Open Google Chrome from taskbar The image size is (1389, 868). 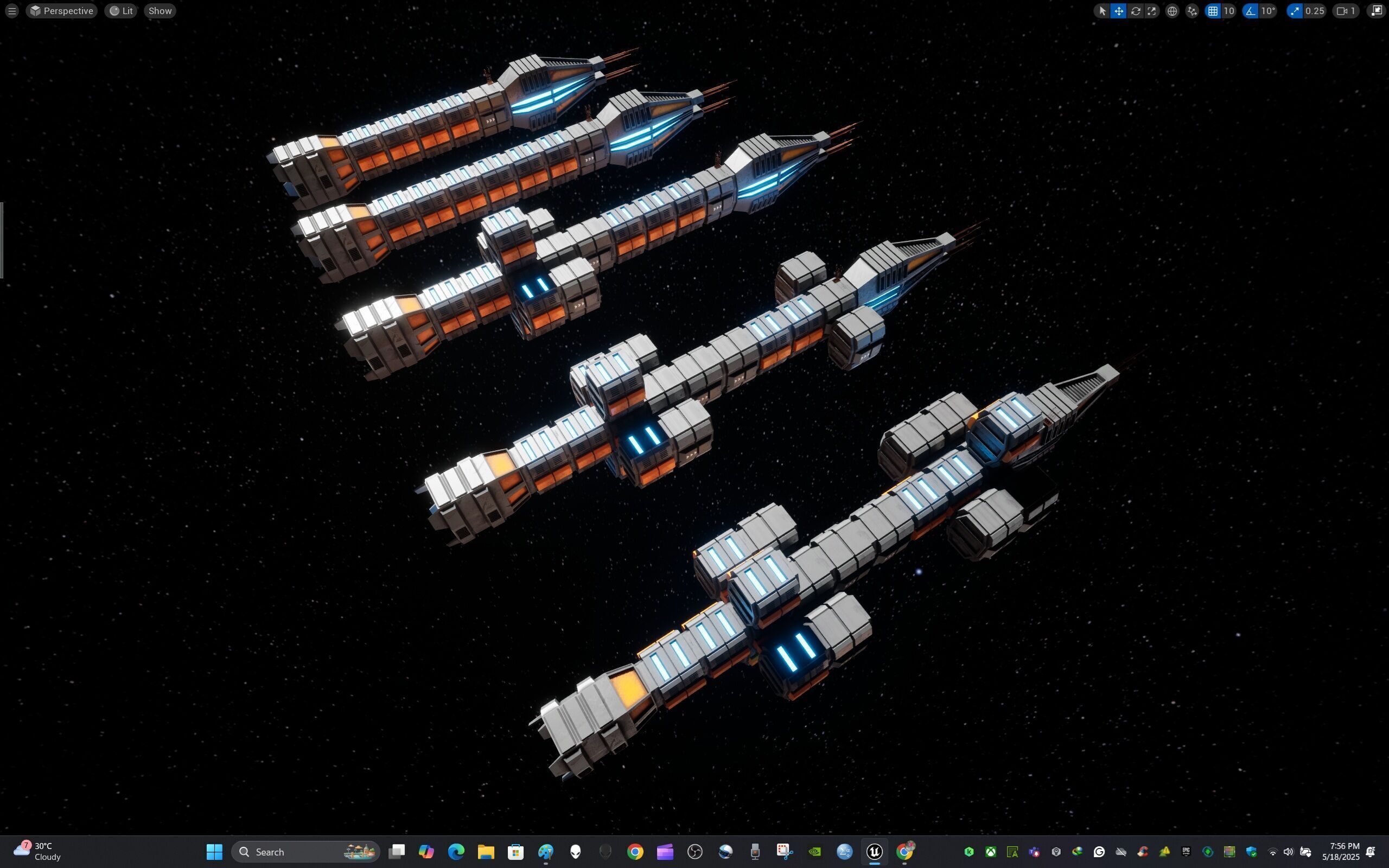tap(635, 852)
